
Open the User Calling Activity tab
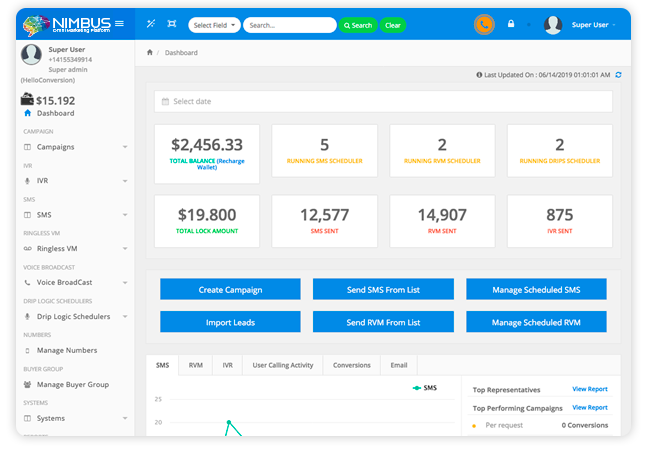pyautogui.click(x=283, y=365)
